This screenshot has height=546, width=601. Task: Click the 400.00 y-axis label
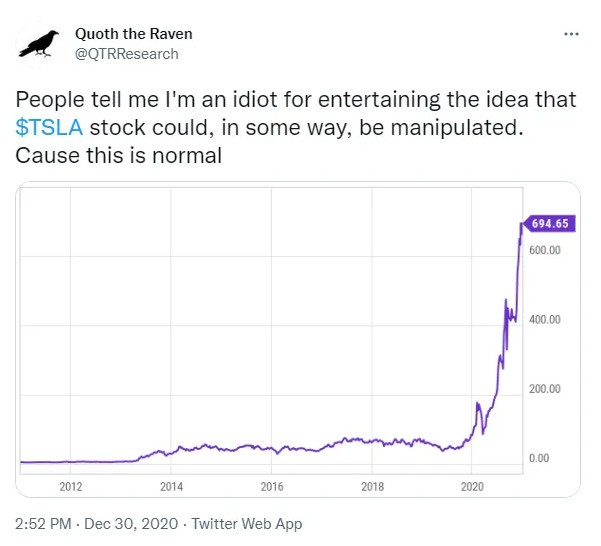545,320
